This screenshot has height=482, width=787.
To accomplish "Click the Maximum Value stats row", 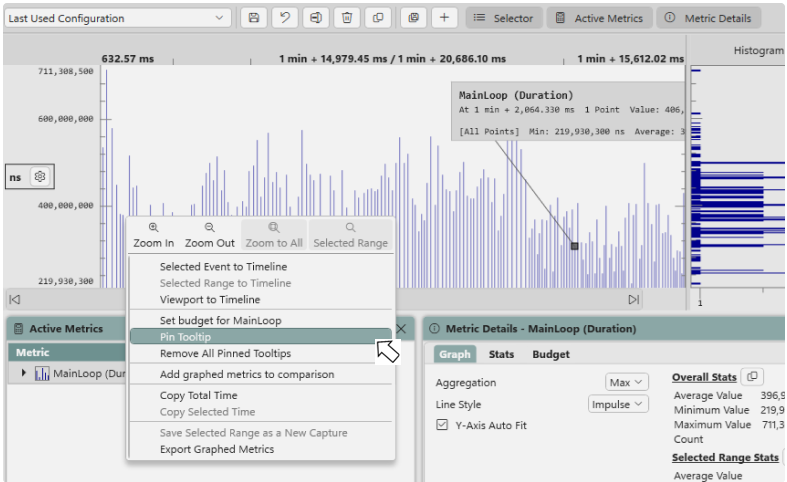I will pyautogui.click(x=729, y=425).
